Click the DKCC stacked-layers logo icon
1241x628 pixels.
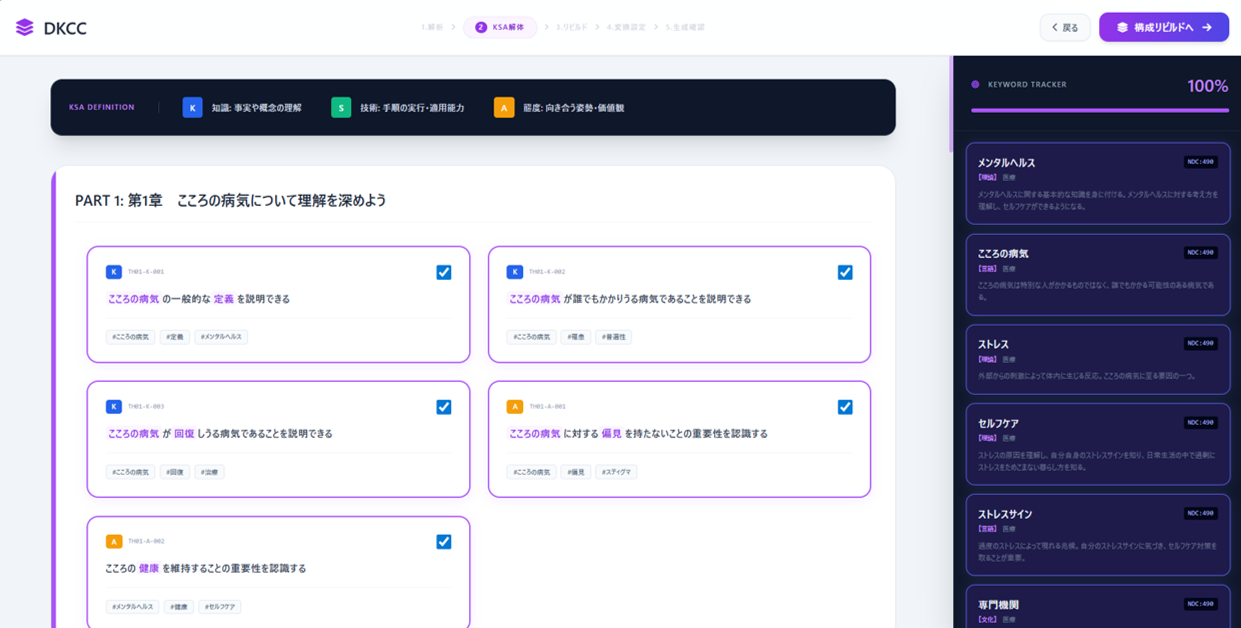click(x=24, y=27)
